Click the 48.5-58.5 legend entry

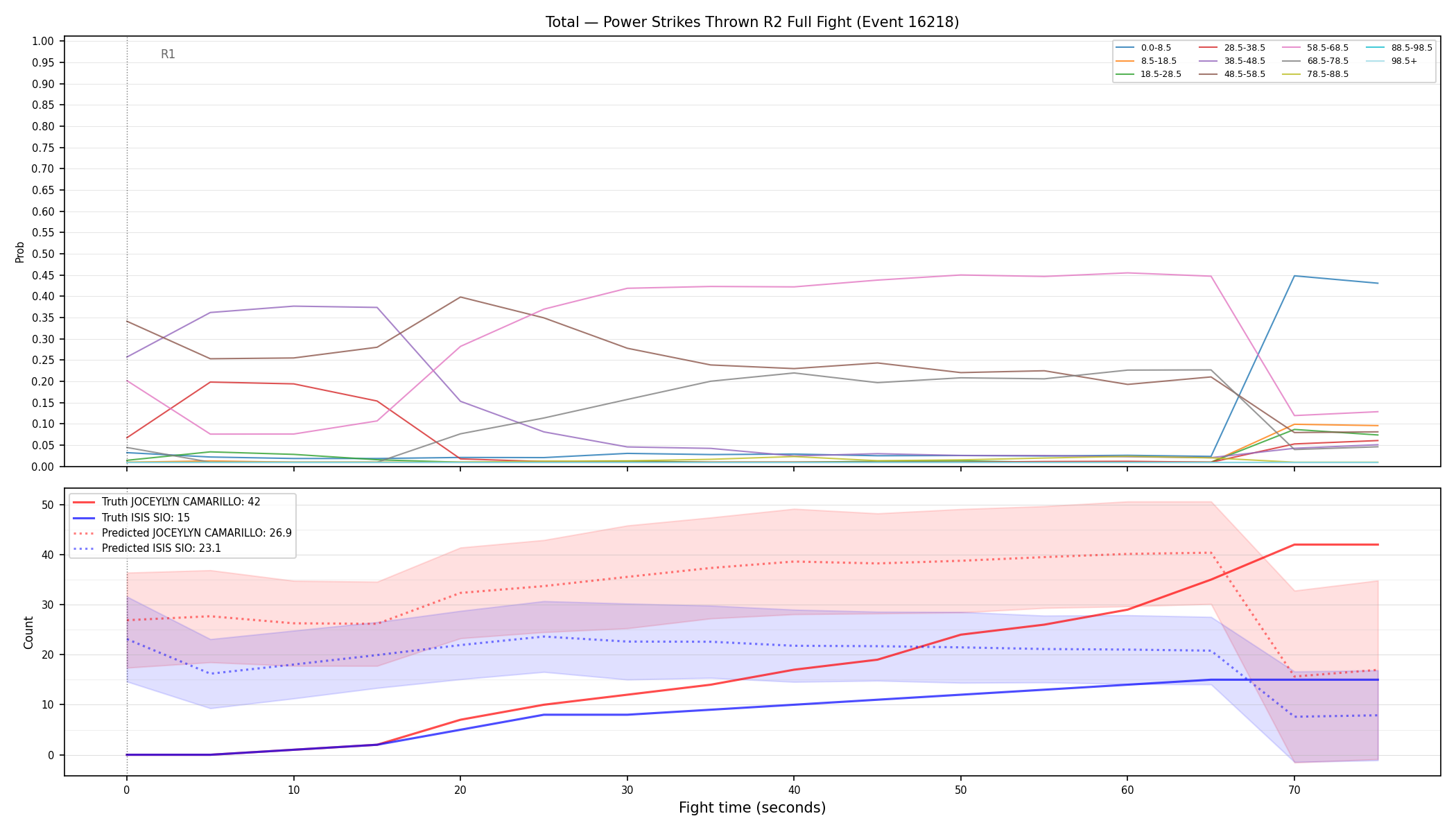click(1231, 74)
